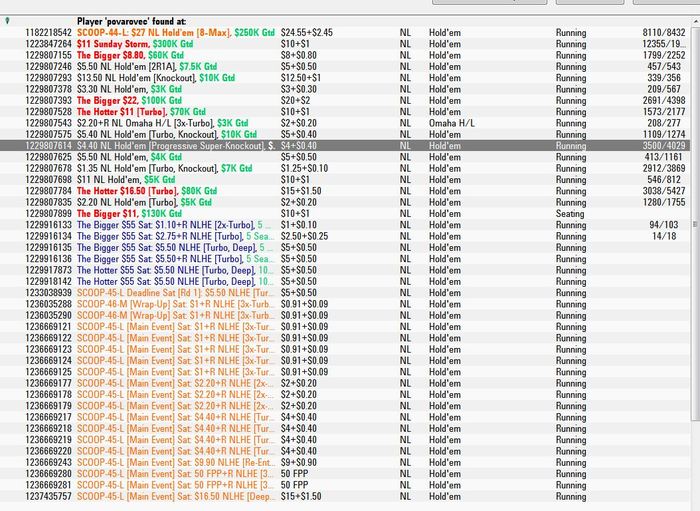Click the Seating status cell
This screenshot has height=511, width=700.
click(570, 214)
